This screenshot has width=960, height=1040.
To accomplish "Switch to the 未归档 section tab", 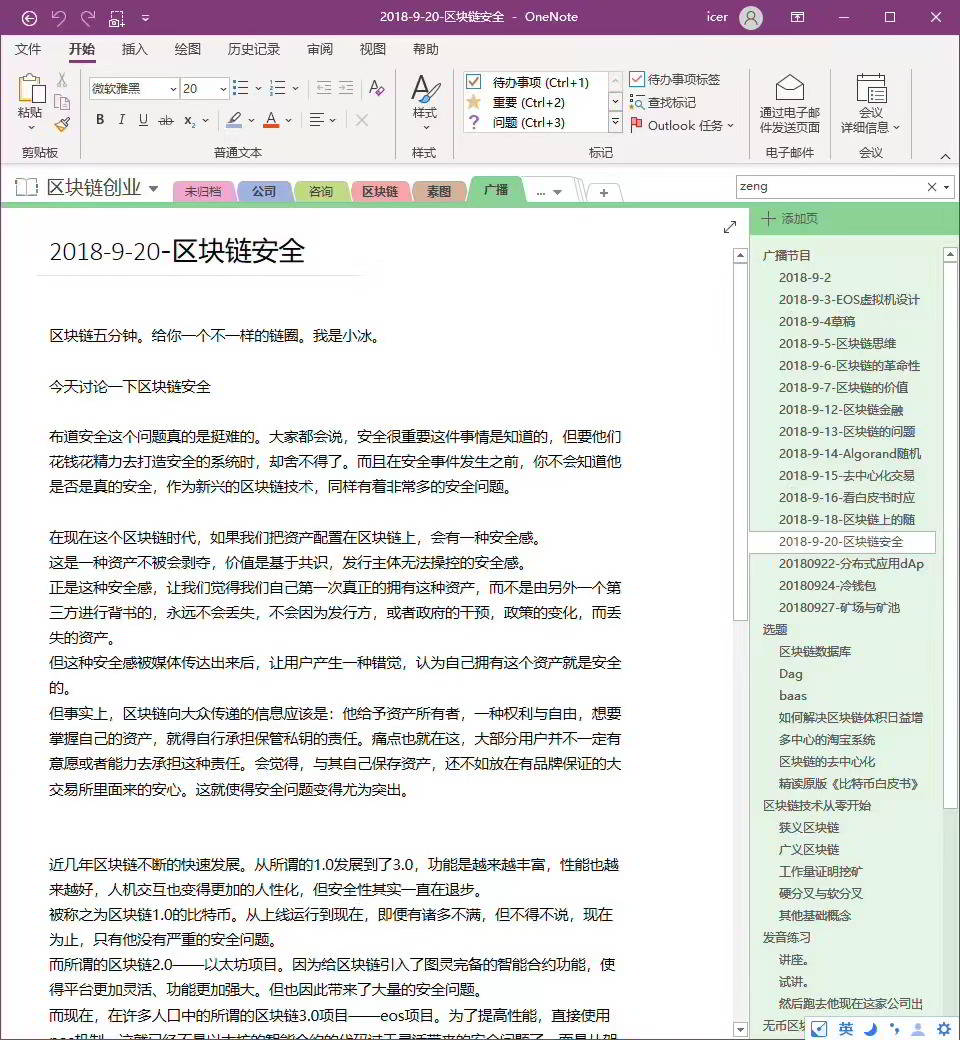I will (203, 192).
